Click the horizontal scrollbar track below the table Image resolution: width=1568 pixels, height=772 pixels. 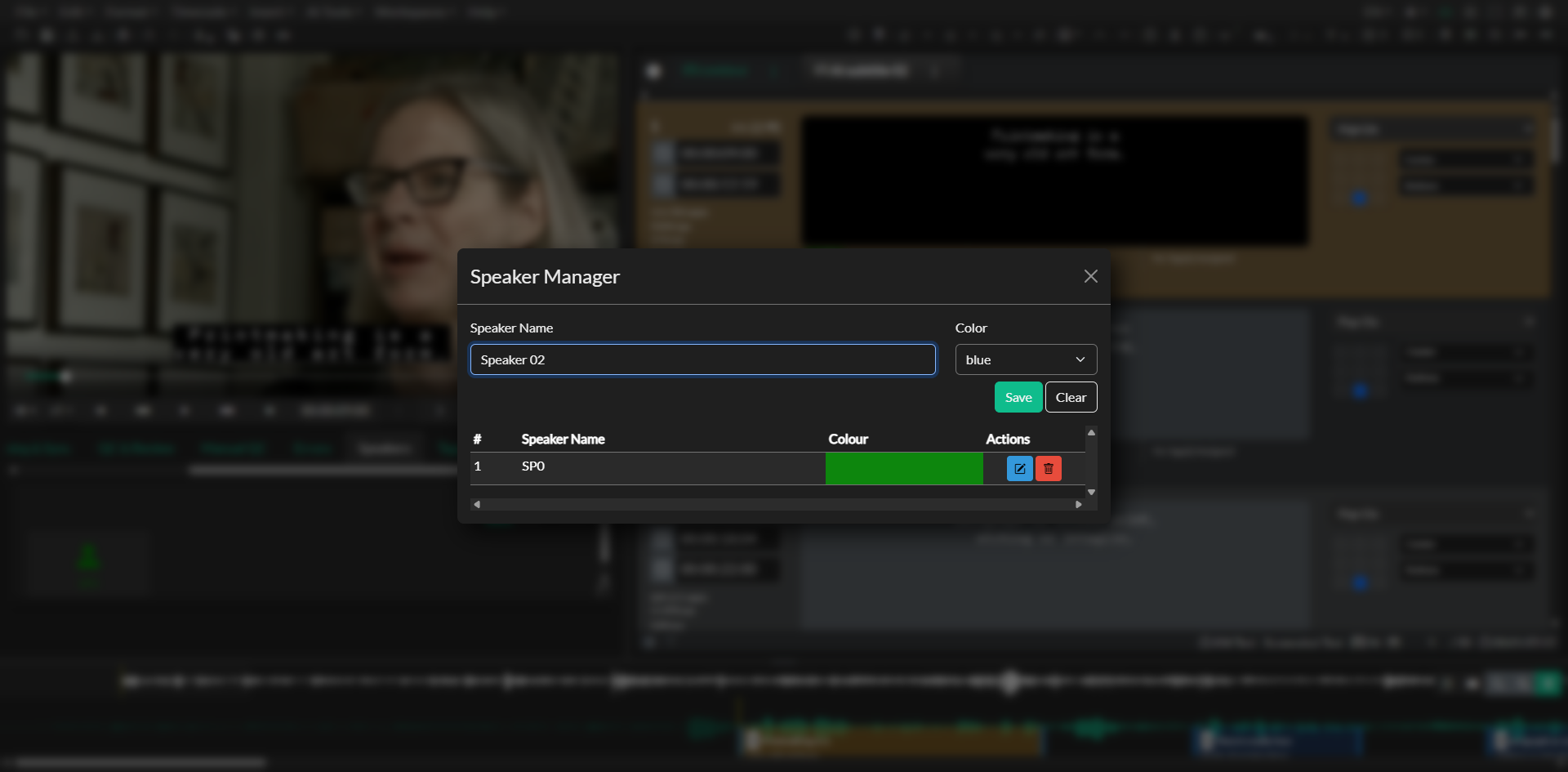click(776, 504)
